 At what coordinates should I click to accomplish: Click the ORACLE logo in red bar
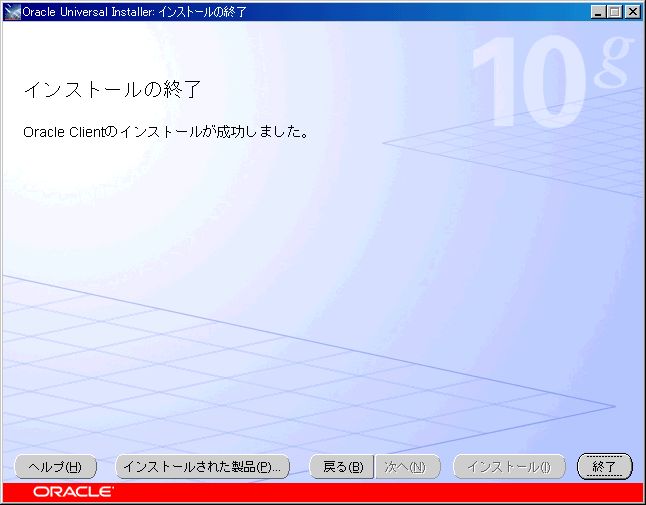click(73, 492)
